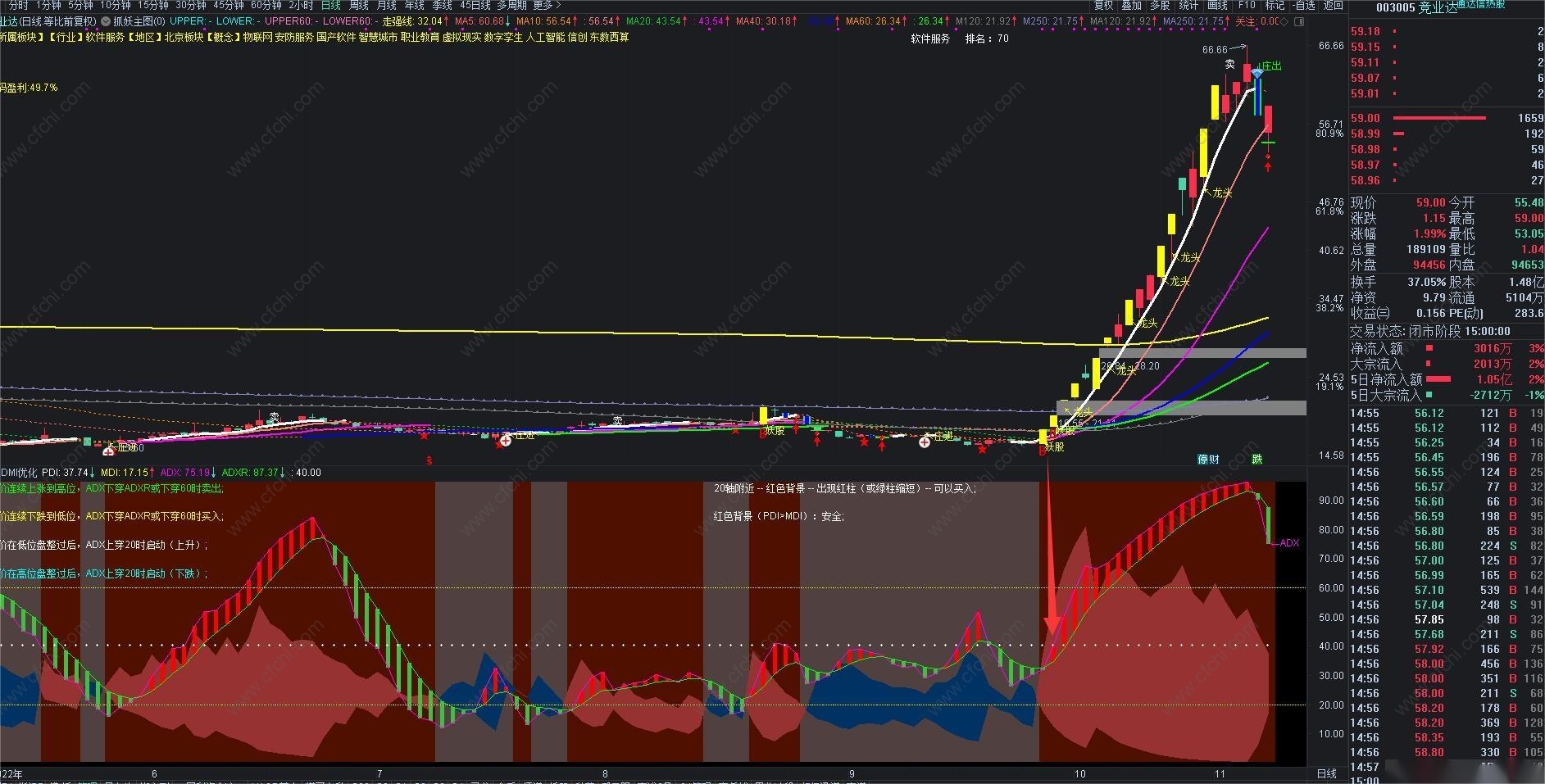The image size is (1545, 784).
Task: Click the 职业教育 concept tag
Action: pos(420,37)
